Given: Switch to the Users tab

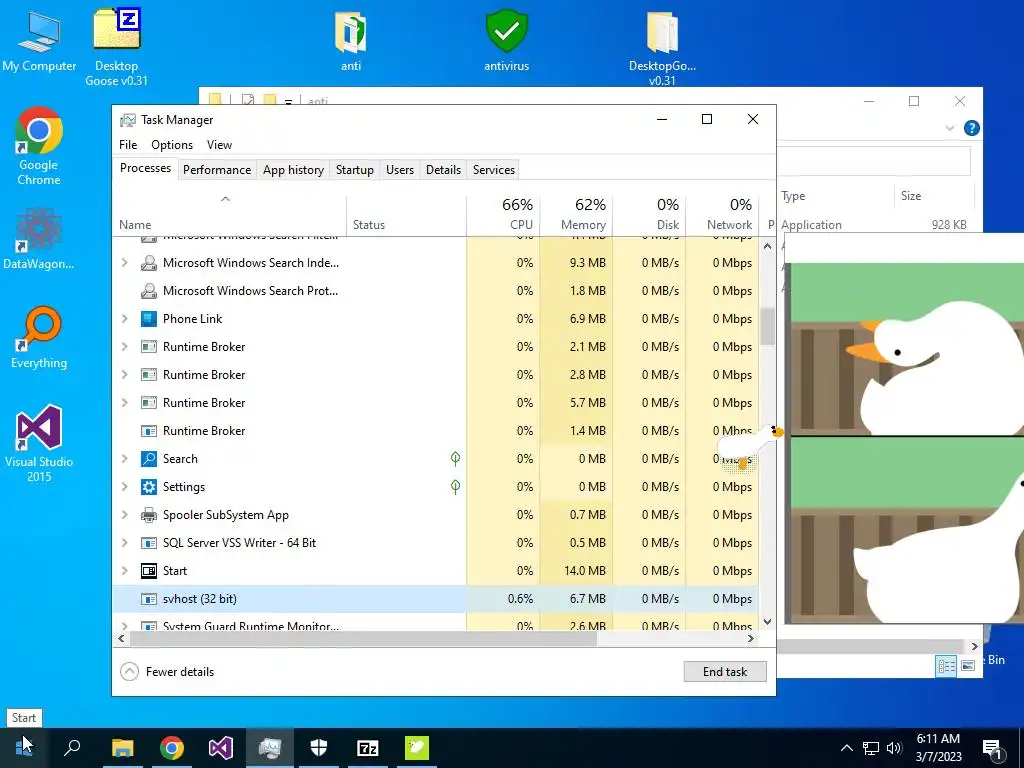Looking at the screenshot, I should click(x=400, y=170).
